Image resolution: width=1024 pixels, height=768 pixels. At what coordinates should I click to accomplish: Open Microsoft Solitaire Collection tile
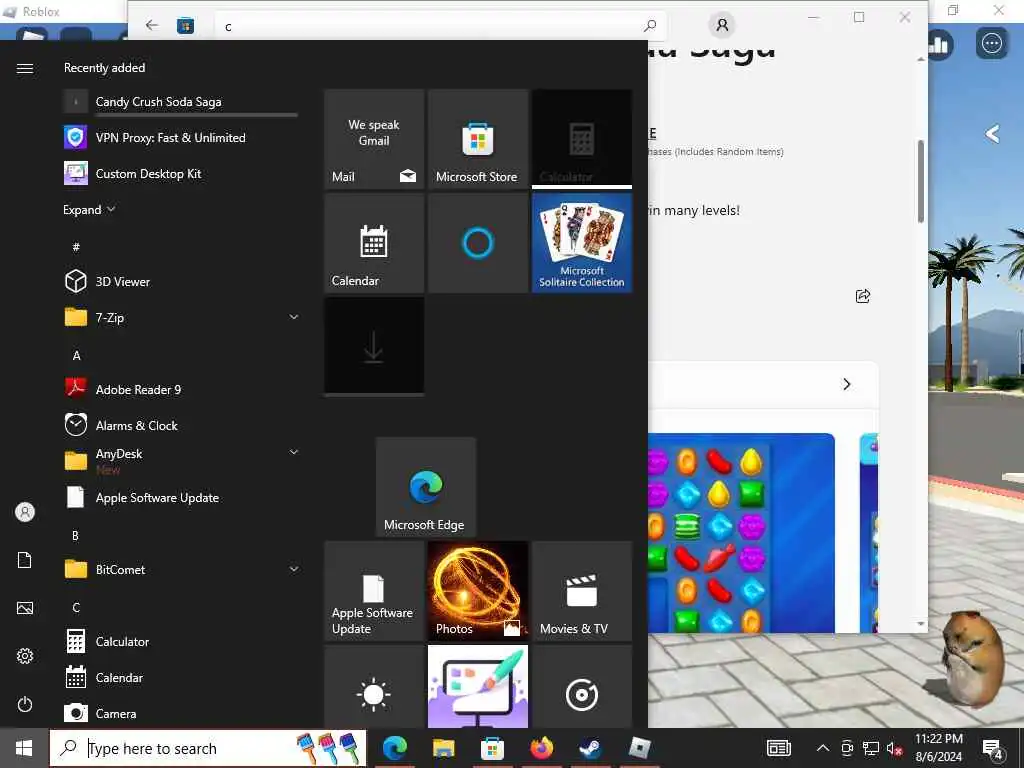point(582,243)
